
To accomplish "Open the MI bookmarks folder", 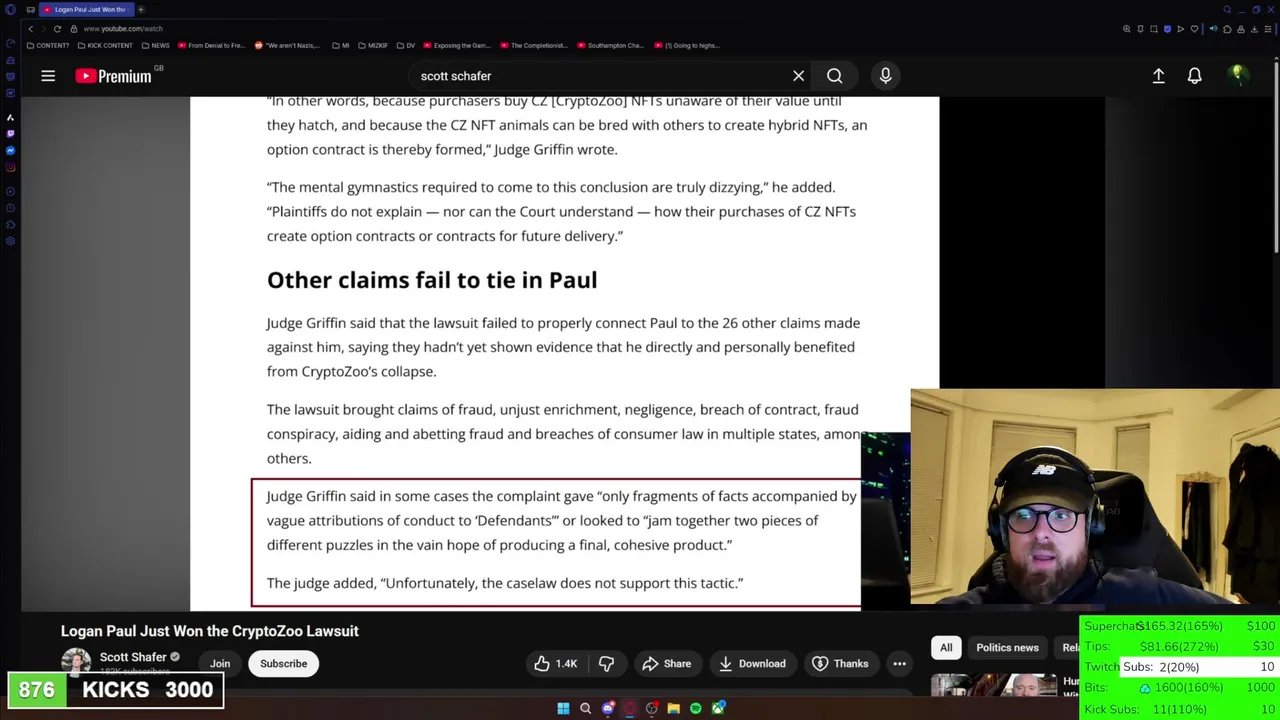I will [x=341, y=45].
